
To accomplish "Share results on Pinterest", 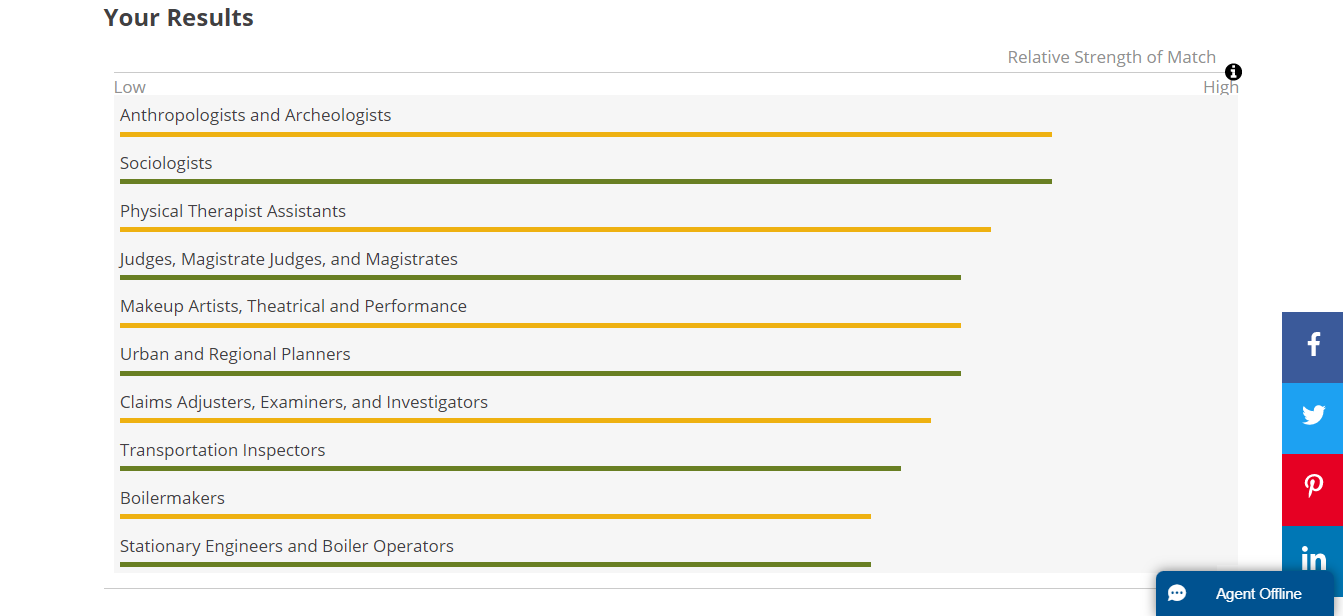I will point(1313,487).
